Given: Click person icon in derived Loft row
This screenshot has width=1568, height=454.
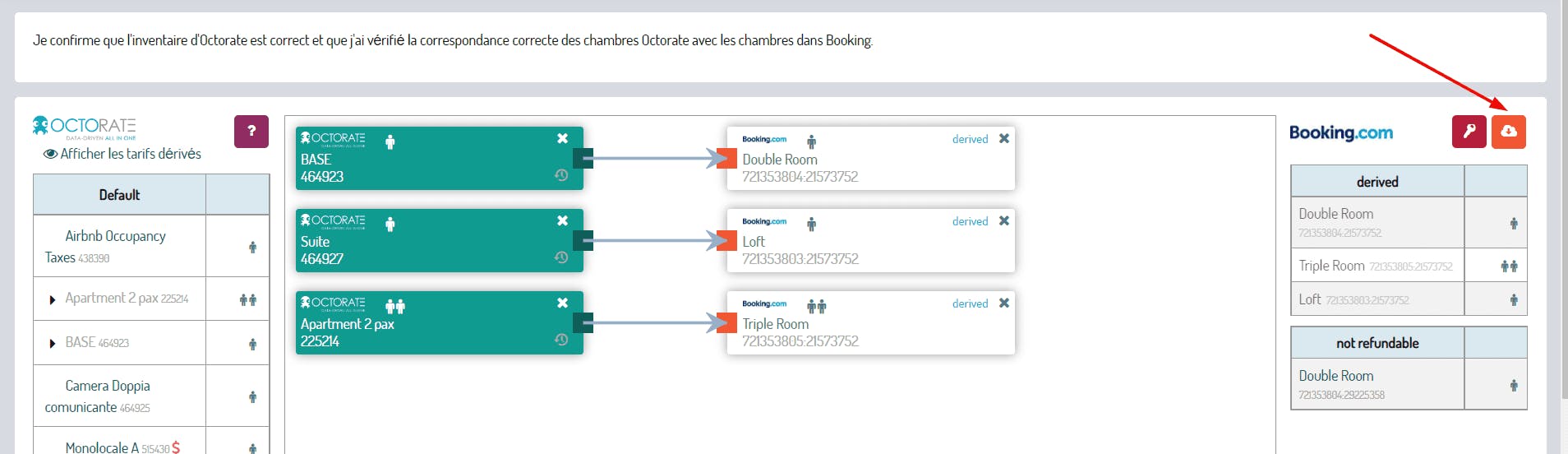Looking at the screenshot, I should point(1514,300).
